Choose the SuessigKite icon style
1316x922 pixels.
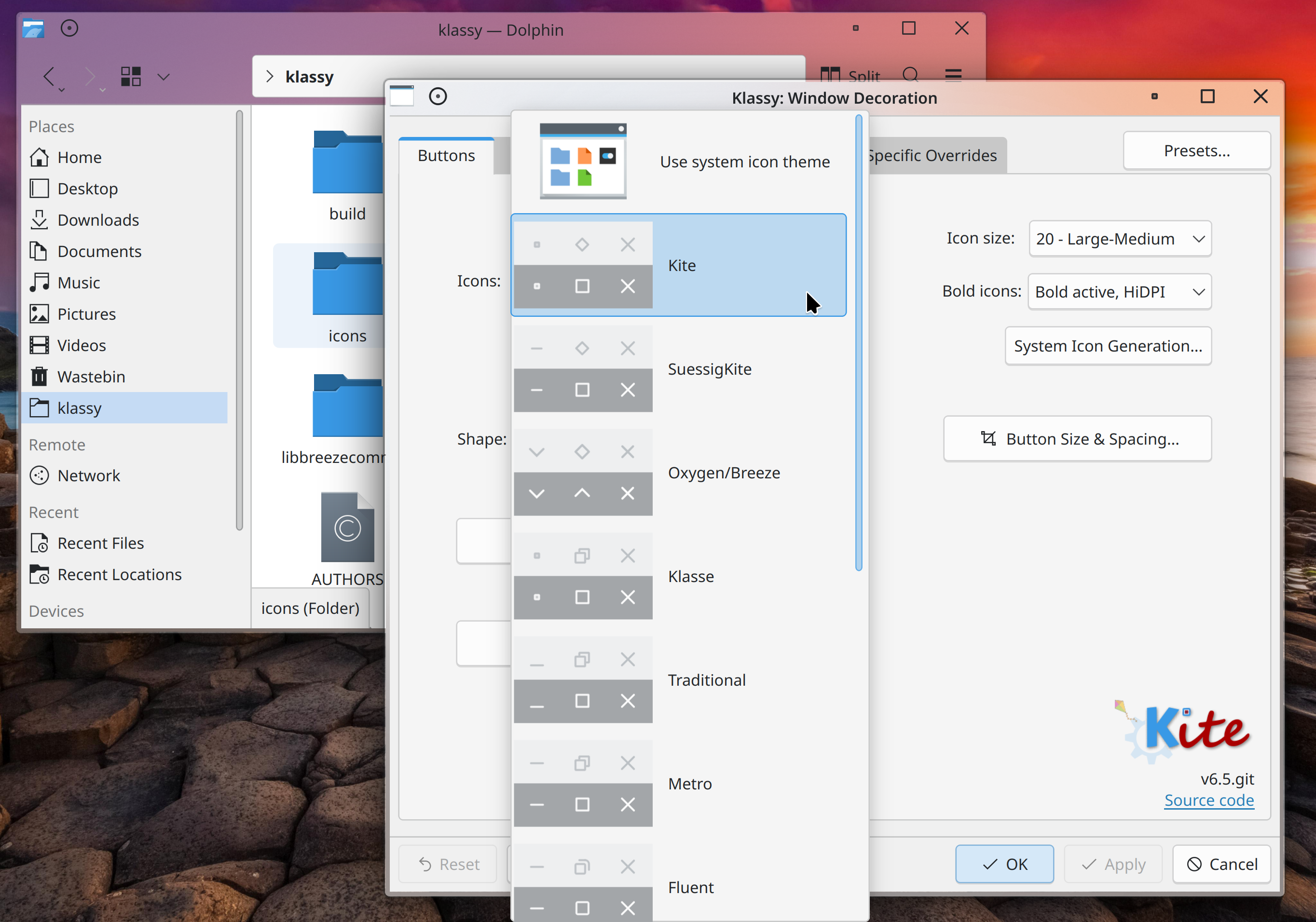[679, 368]
